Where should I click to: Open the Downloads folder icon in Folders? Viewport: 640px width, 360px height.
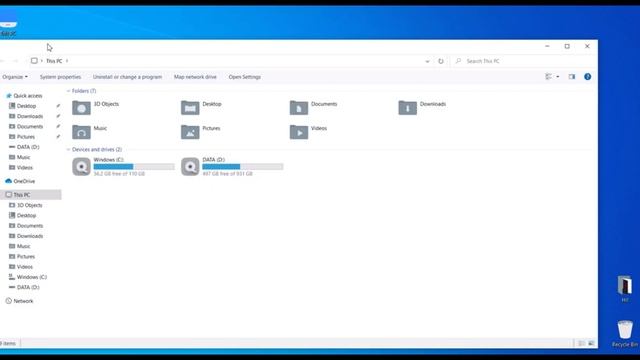click(407, 108)
